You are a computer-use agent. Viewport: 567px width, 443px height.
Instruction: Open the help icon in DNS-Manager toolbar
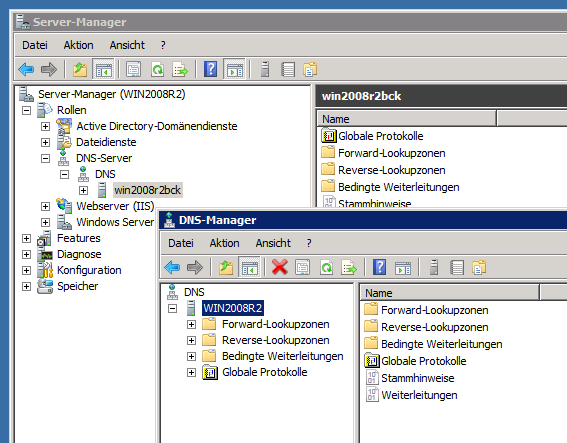coord(380,267)
